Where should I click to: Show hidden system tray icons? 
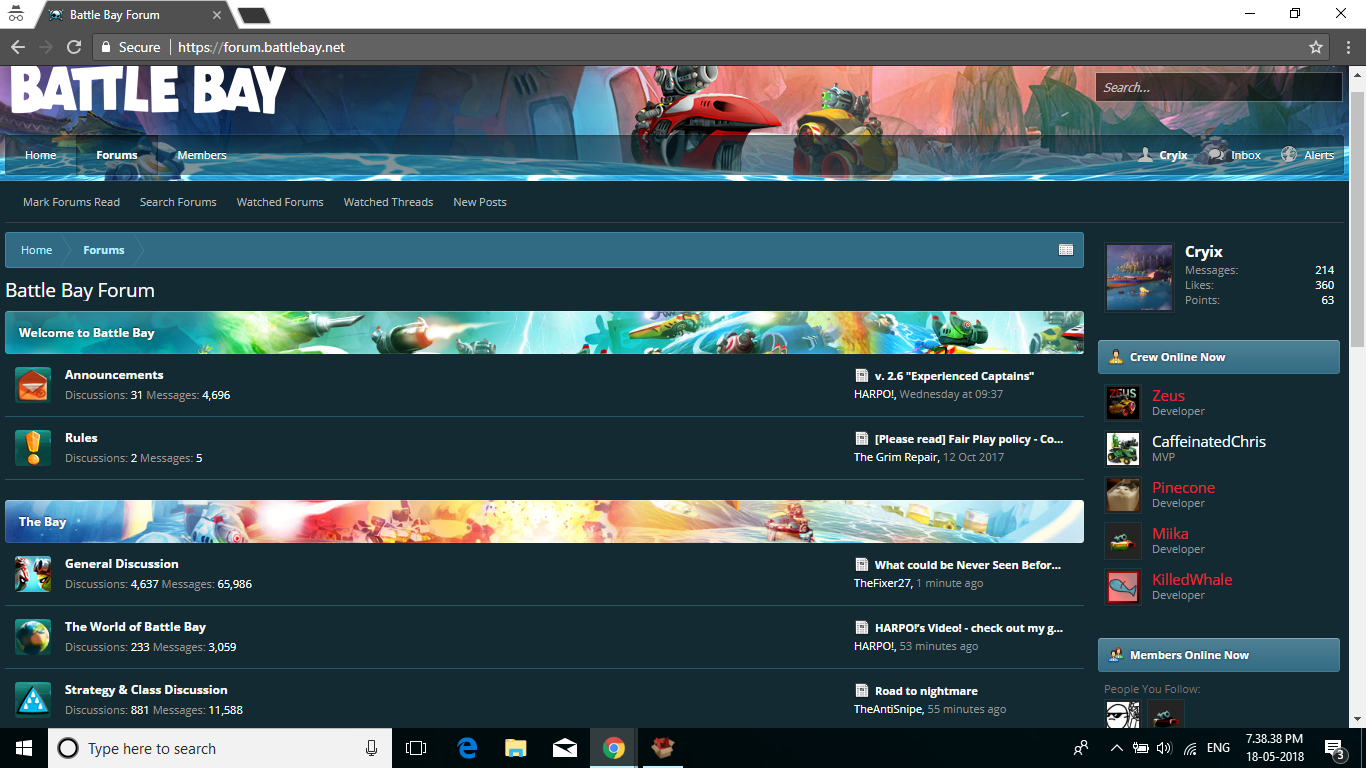point(1116,748)
